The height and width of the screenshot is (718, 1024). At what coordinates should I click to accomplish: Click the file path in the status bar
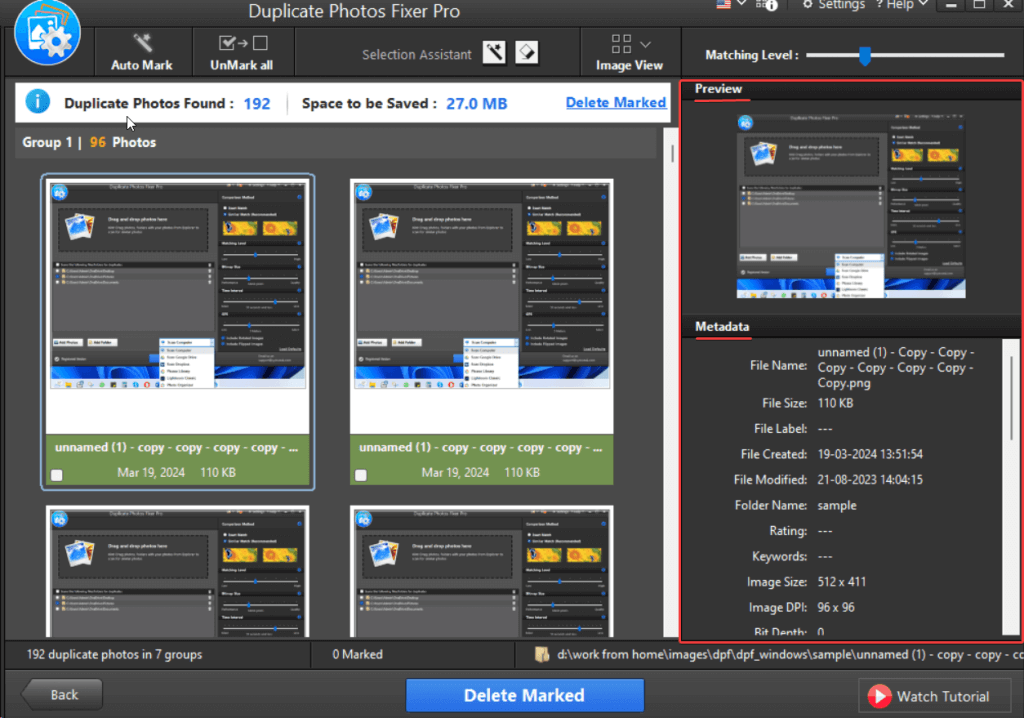pyautogui.click(x=790, y=655)
